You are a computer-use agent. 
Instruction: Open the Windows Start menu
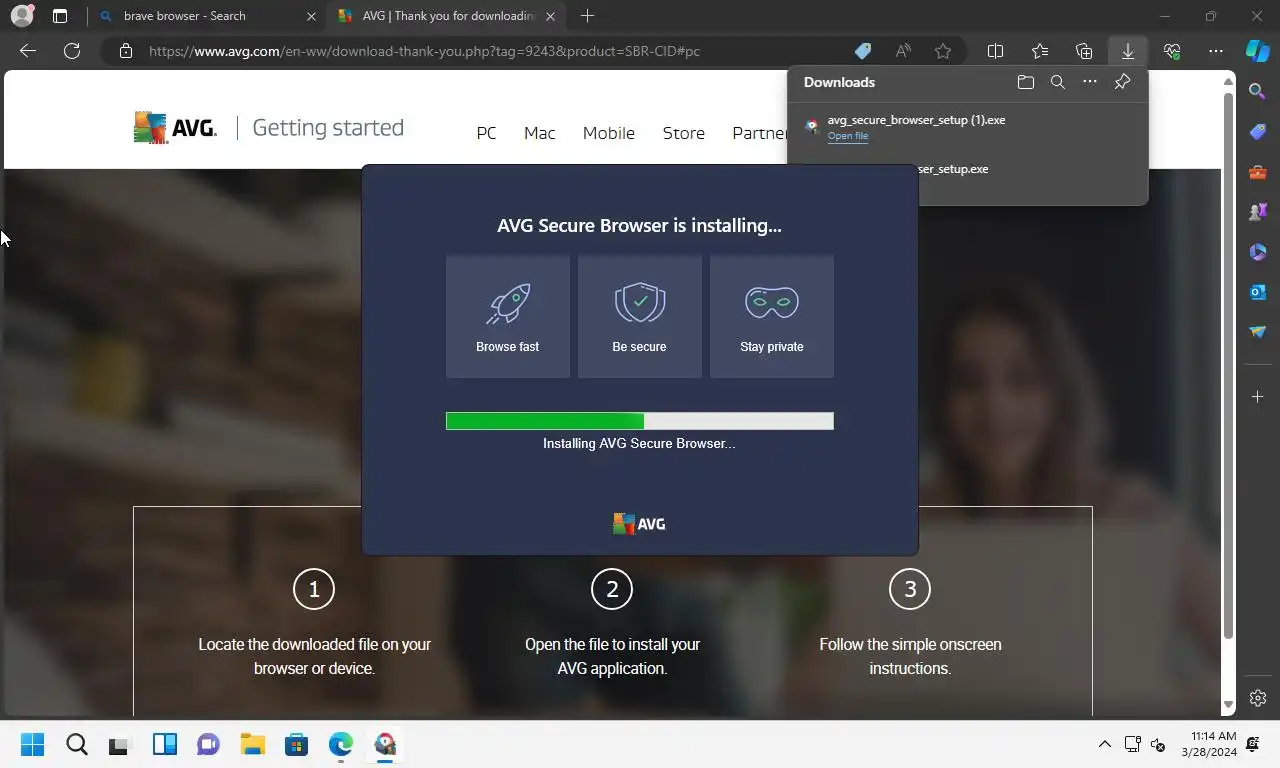[32, 745]
